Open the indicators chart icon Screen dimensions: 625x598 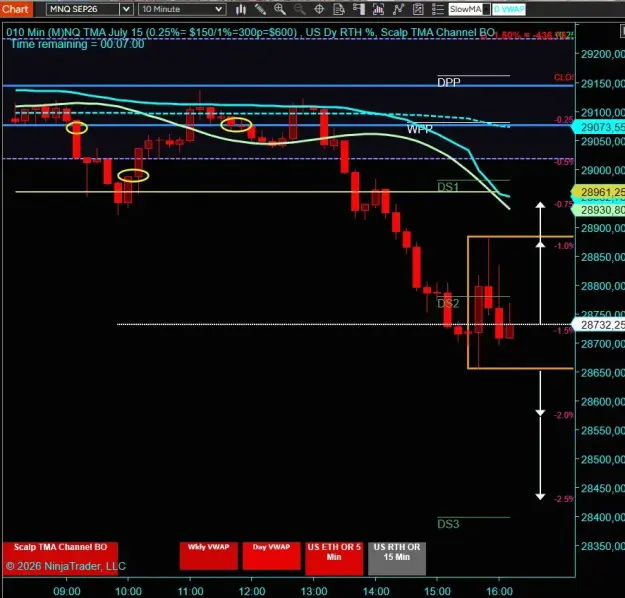[x=378, y=9]
